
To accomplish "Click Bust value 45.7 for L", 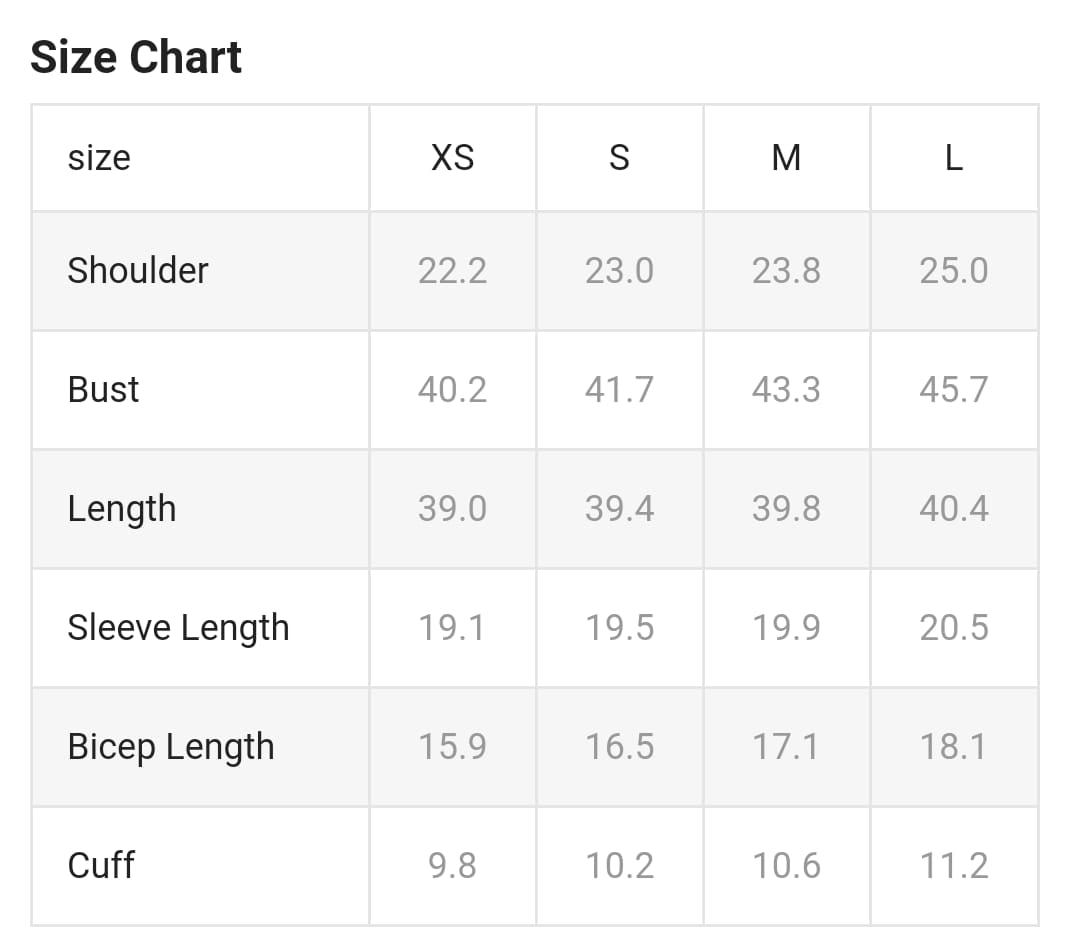I will [953, 389].
